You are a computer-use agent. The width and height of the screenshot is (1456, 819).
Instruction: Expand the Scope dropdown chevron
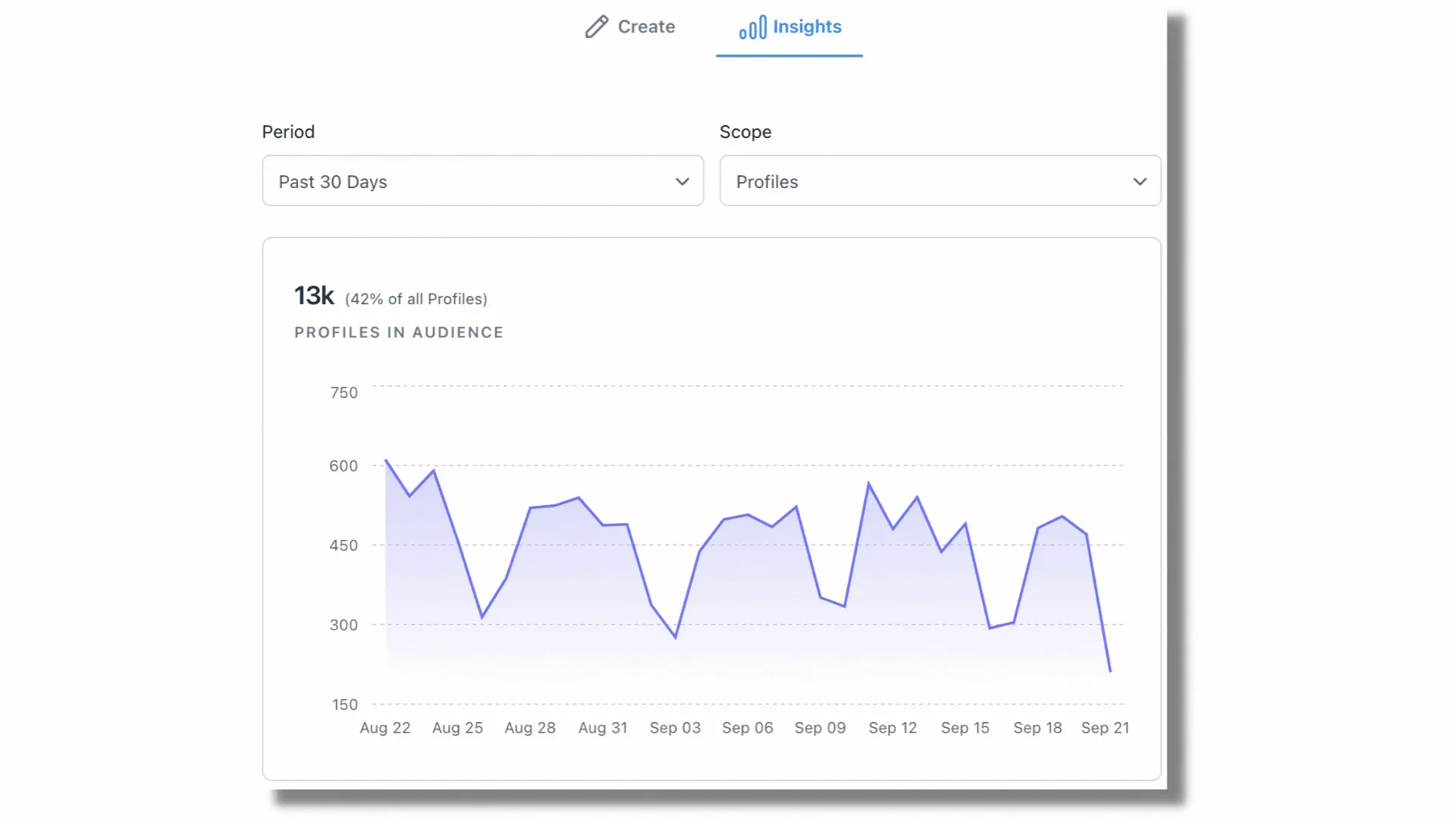coord(1139,182)
